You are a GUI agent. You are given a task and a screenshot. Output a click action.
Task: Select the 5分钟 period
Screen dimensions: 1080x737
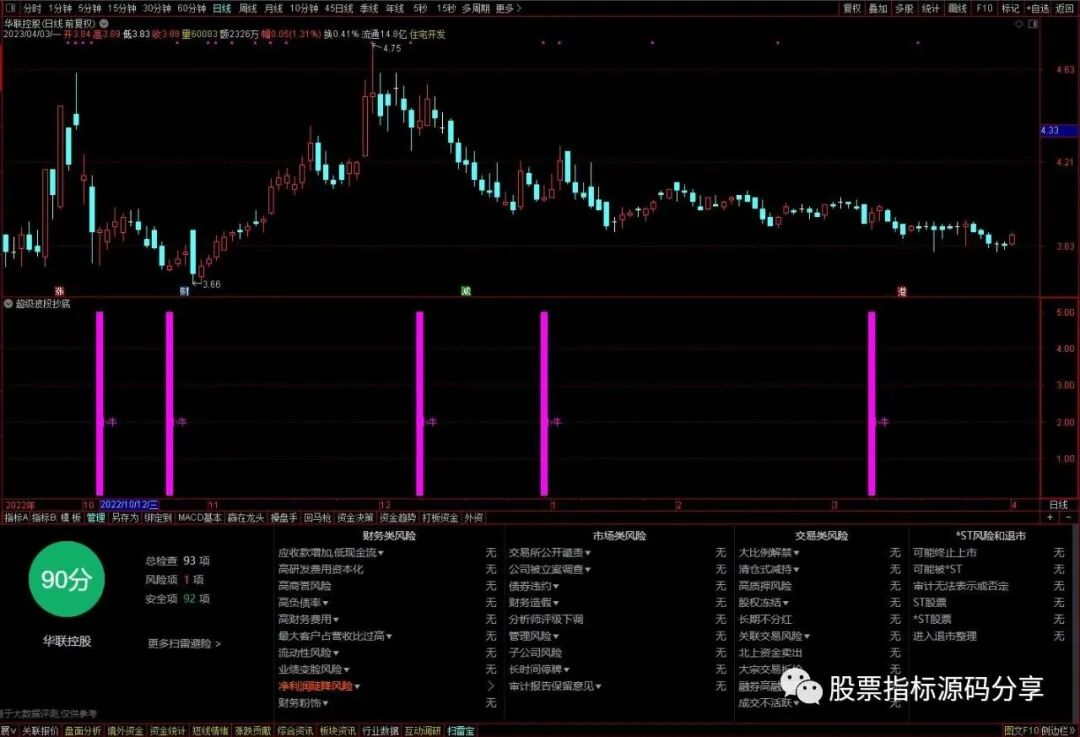coord(90,8)
